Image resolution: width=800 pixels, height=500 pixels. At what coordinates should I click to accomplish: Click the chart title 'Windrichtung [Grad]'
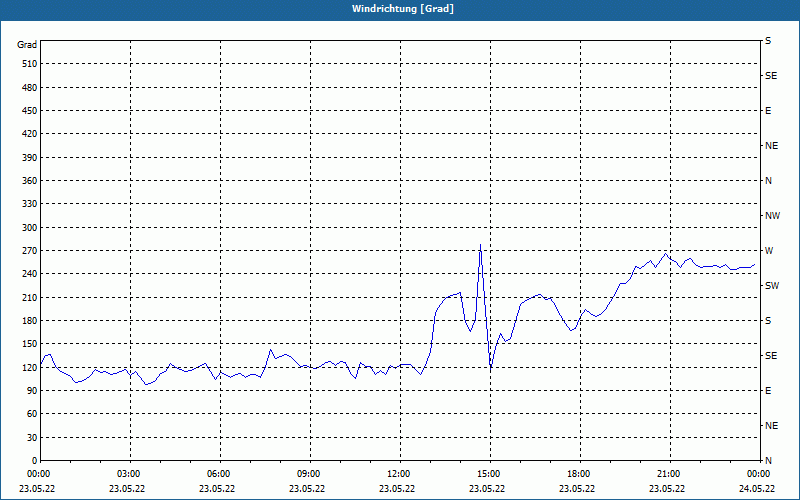tap(403, 9)
